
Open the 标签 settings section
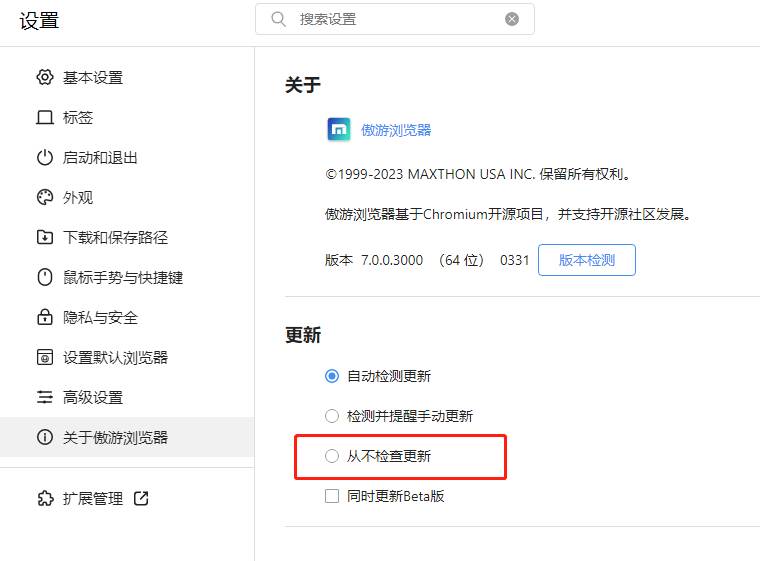pos(127,117)
